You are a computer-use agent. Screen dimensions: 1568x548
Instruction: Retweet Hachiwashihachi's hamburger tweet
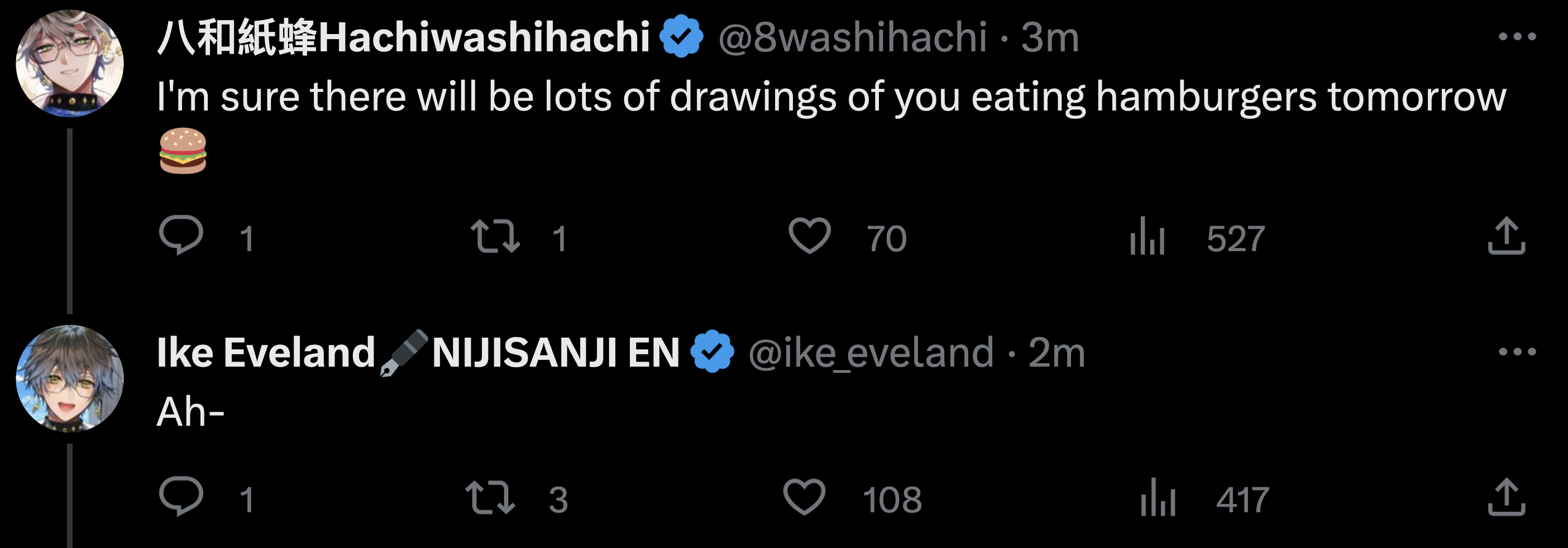click(495, 236)
